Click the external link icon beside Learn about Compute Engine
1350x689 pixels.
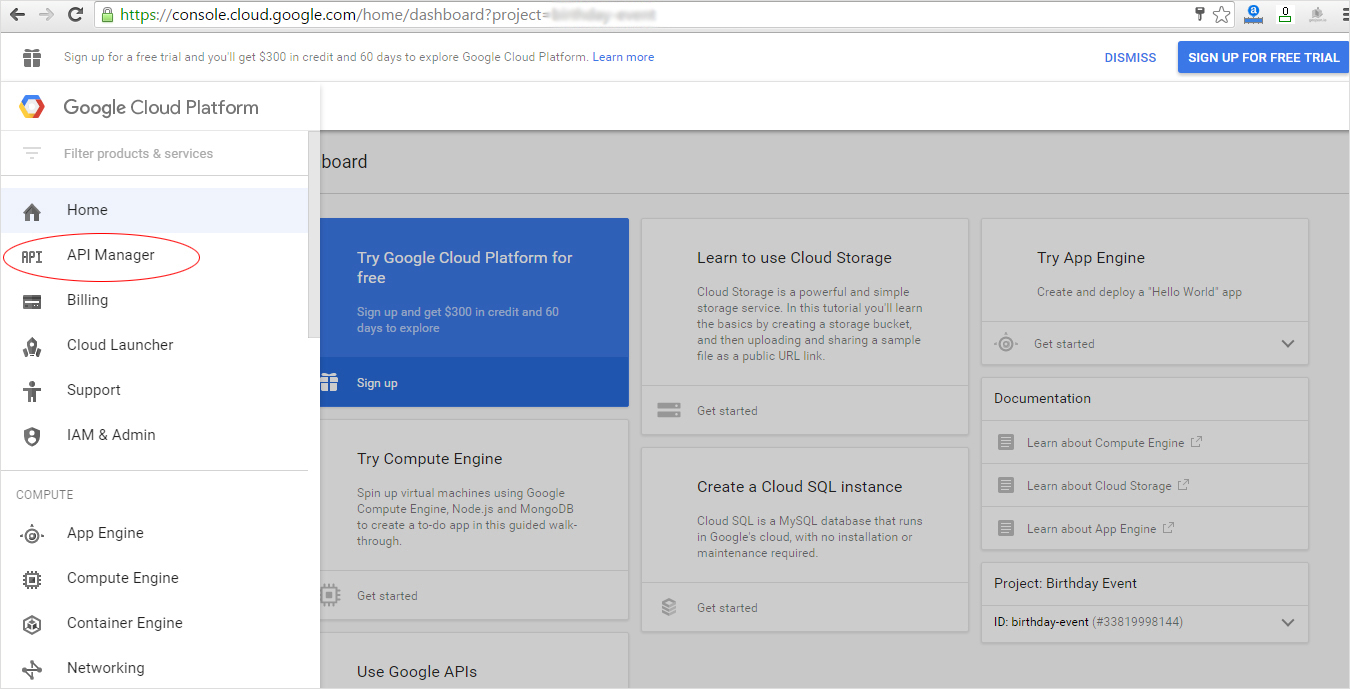click(x=1196, y=442)
